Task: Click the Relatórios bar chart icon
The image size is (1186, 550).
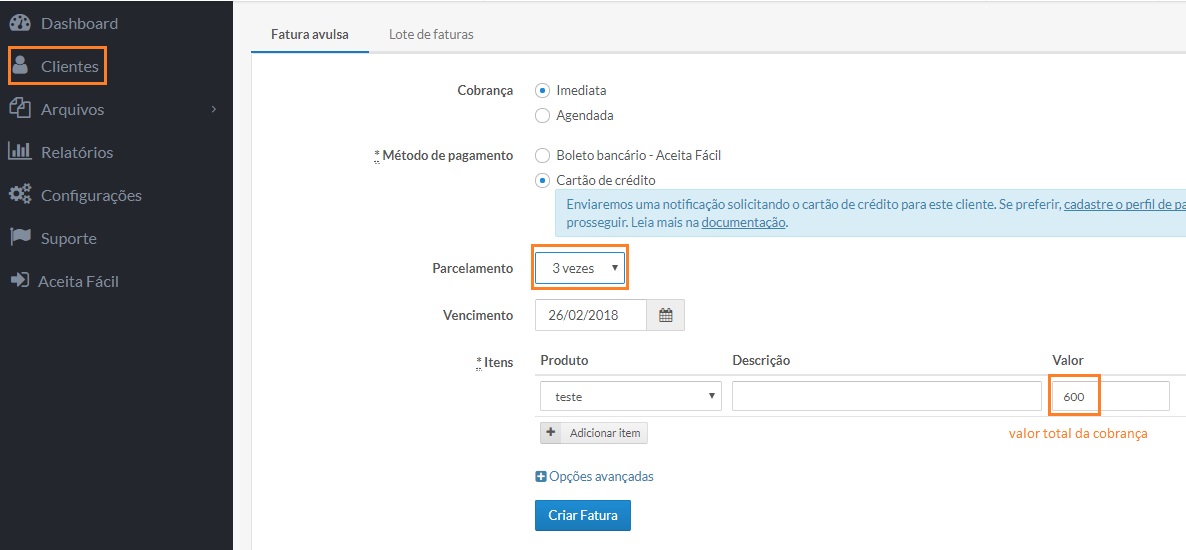Action: point(20,152)
